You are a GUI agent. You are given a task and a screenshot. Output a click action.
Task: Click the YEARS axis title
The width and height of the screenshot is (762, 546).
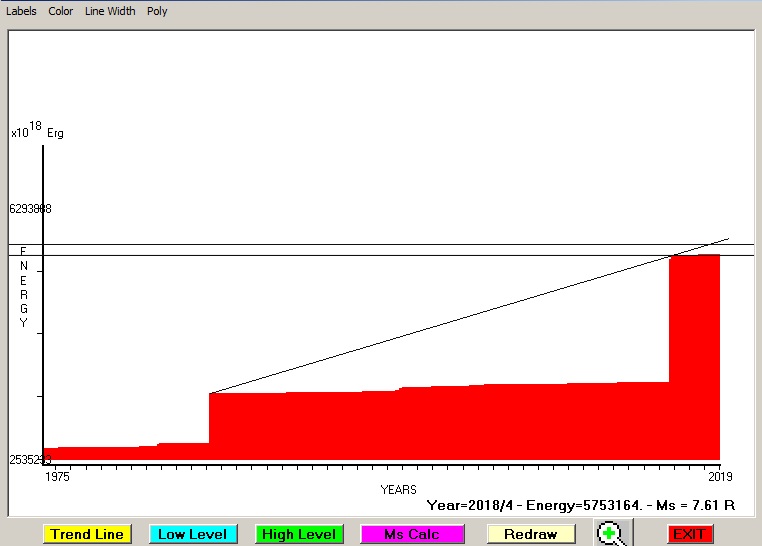[398, 490]
